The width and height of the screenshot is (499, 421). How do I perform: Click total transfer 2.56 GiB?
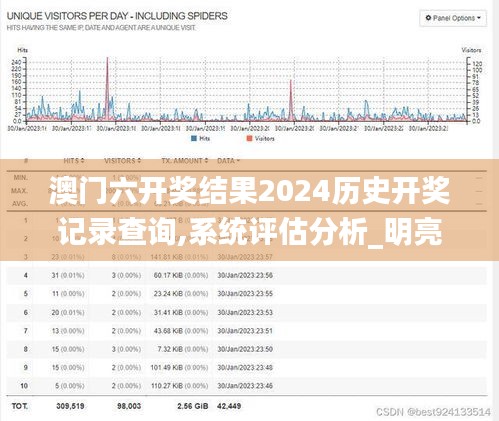click(x=193, y=406)
